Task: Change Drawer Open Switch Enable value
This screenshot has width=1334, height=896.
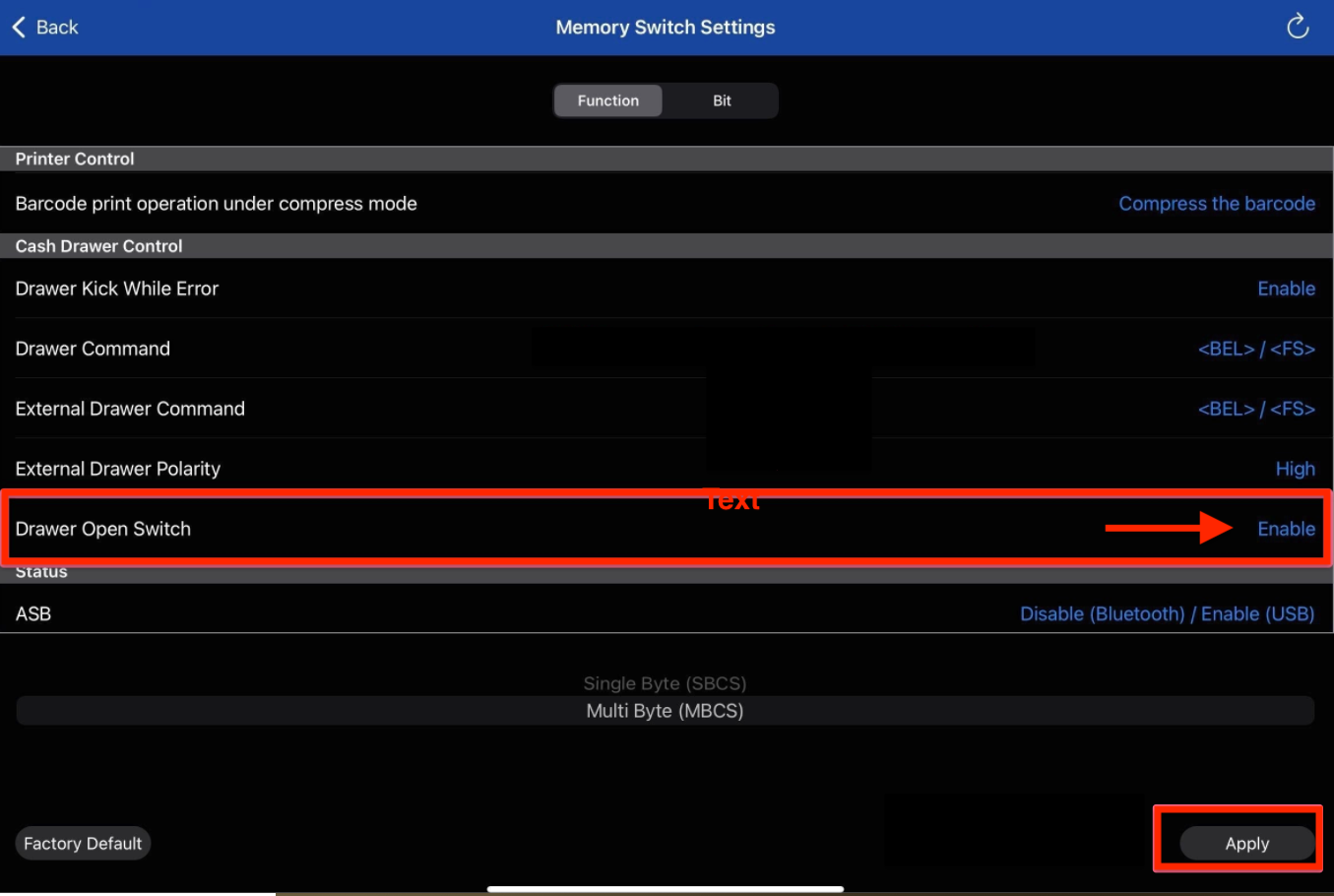Action: [1287, 529]
